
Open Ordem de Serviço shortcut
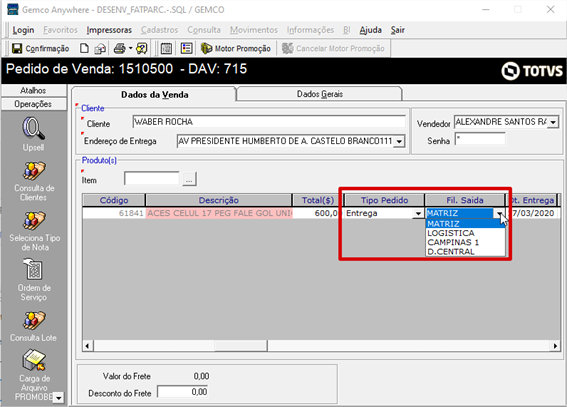click(34, 280)
